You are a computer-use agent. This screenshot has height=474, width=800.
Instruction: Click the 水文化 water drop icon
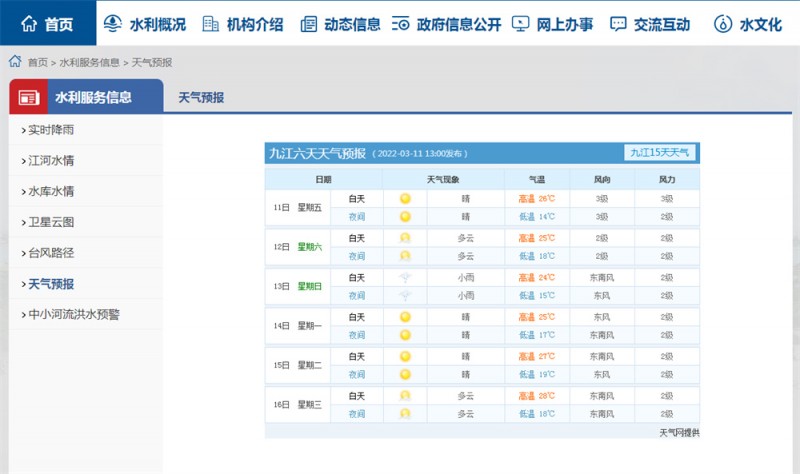pyautogui.click(x=723, y=24)
